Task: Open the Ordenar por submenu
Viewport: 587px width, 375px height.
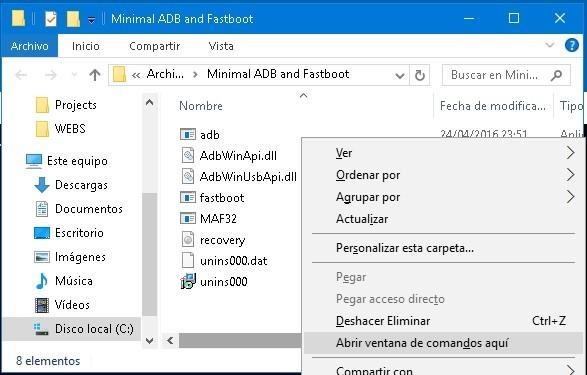Action: pos(444,175)
